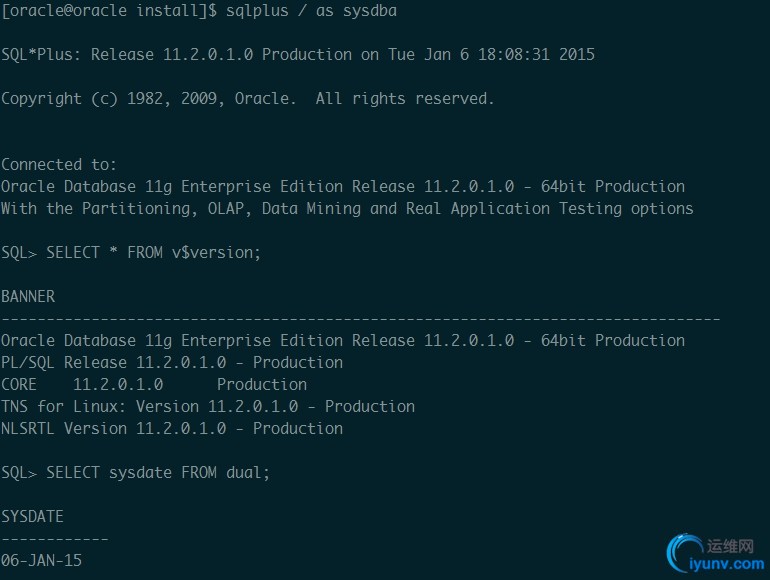
Task: Click the shell prompt '[oracle@oracle install]$'
Action: 109,11
